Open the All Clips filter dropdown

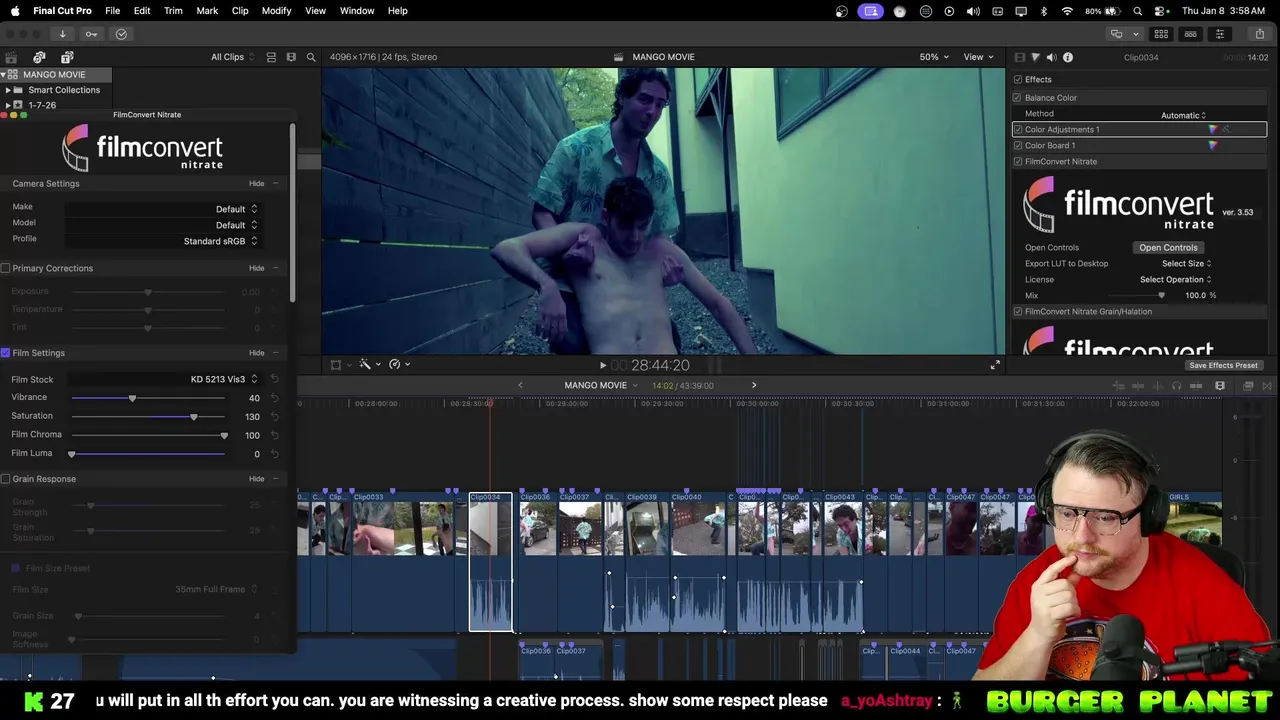click(x=232, y=57)
